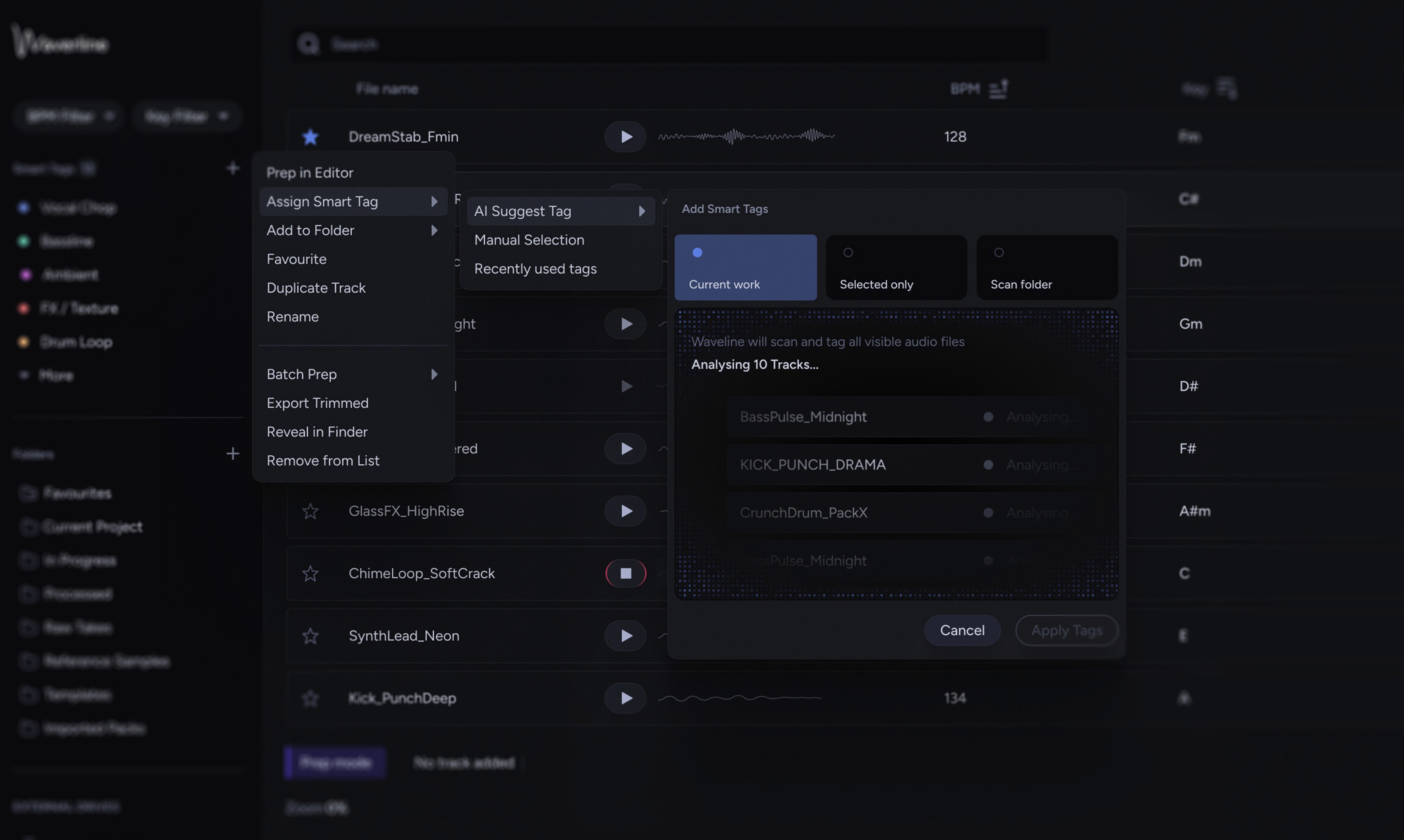
Task: Click the search magnifier icon
Action: pos(309,44)
